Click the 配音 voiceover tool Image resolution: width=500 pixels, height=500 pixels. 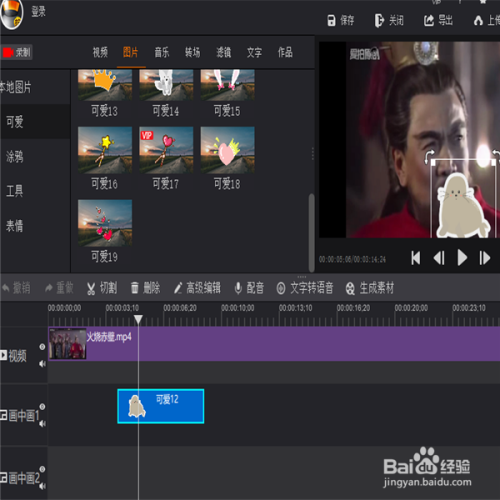tap(249, 288)
